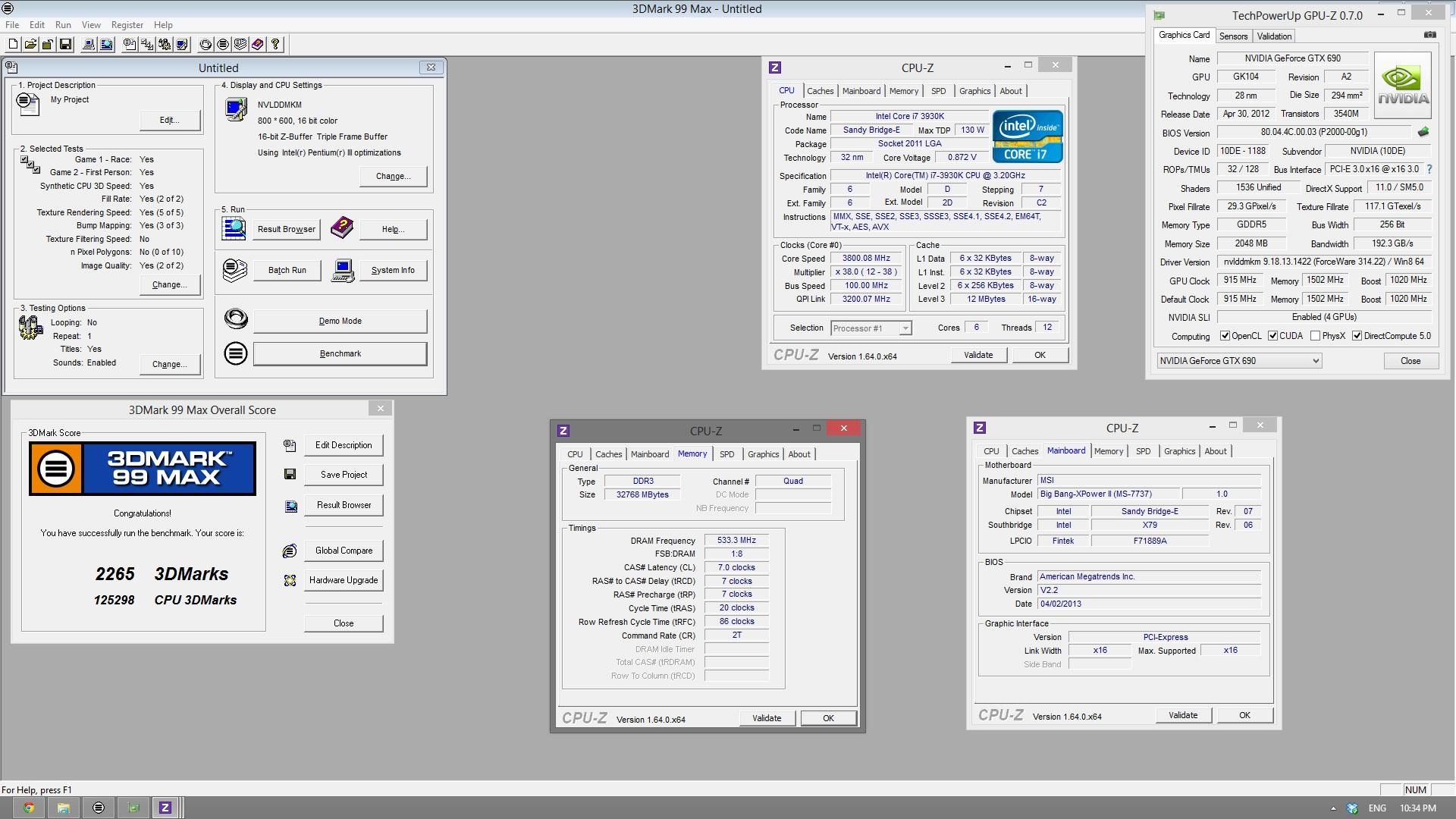Click the ENG language indicator in system tray
The image size is (1456, 819).
[1377, 808]
